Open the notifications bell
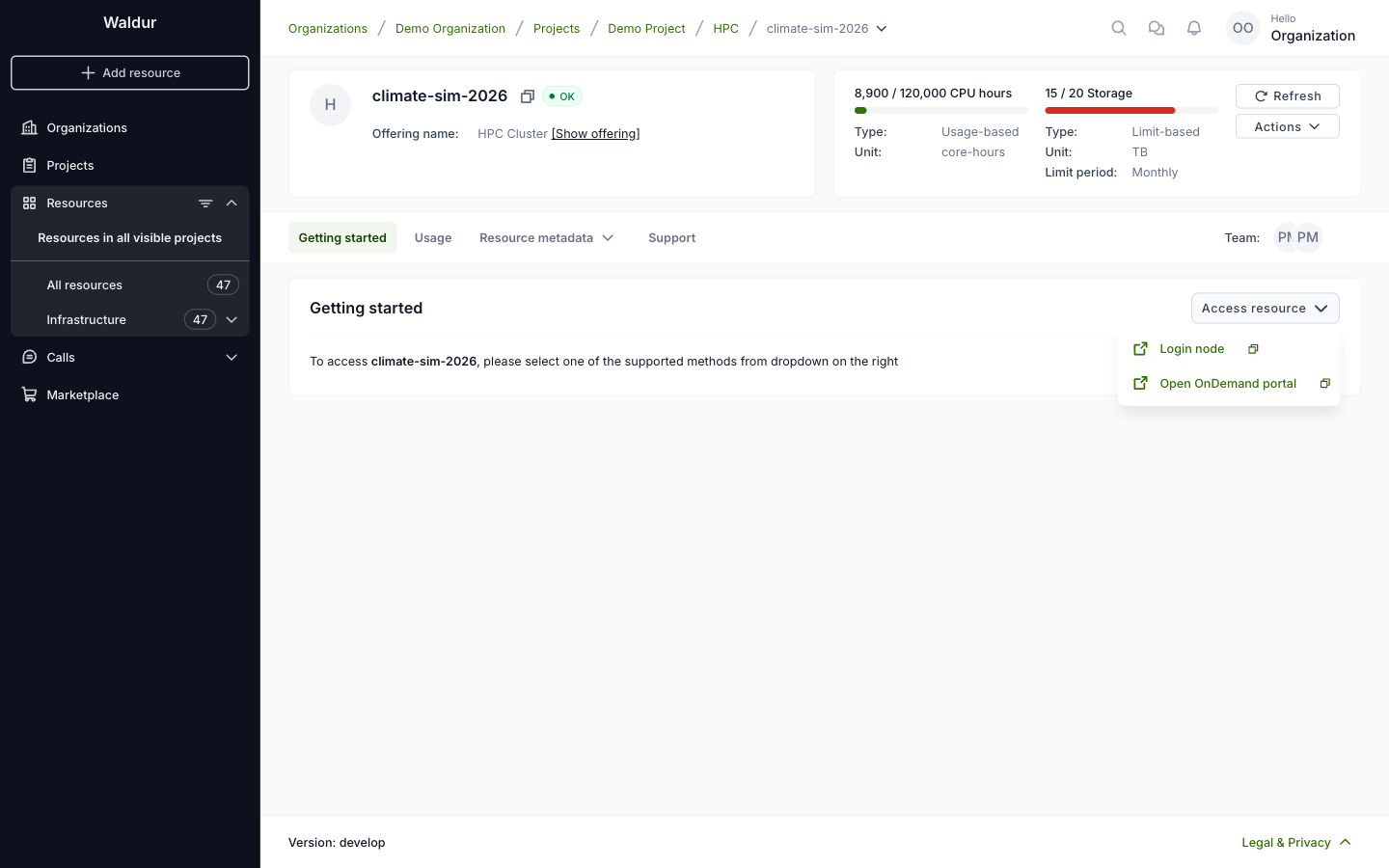Image resolution: width=1389 pixels, height=868 pixels. click(x=1194, y=28)
